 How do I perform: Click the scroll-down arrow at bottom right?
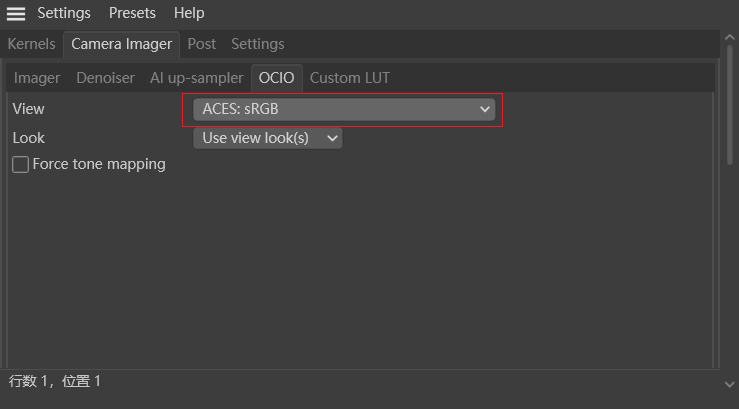pyautogui.click(x=729, y=384)
